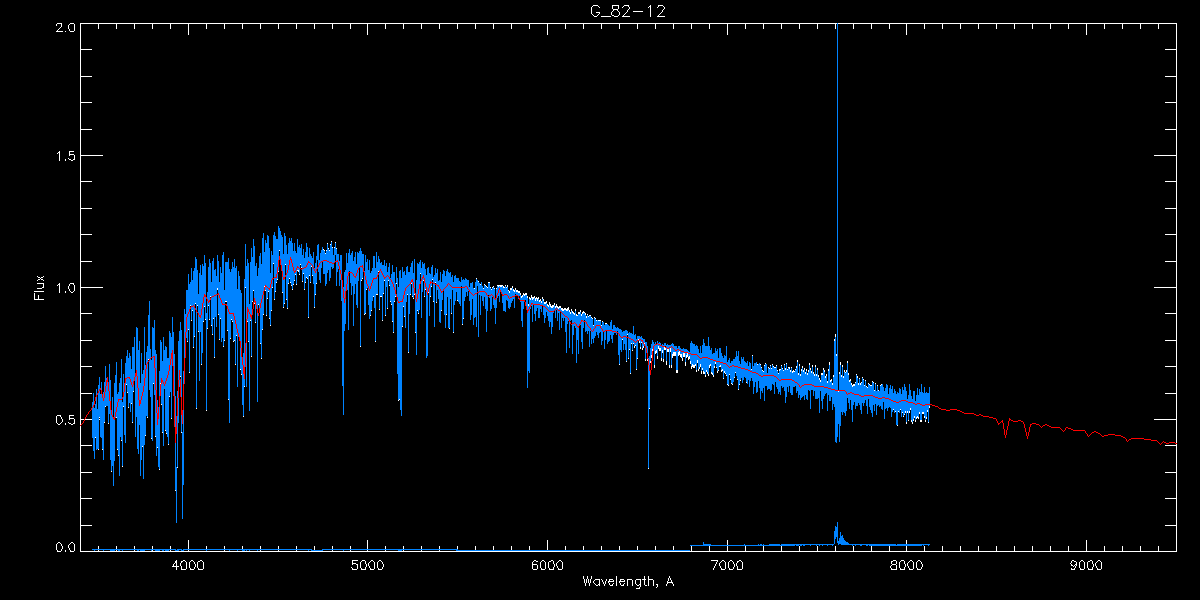Click the 1.5 y-axis tick label
Viewport: 1200px width, 600px height.
pyautogui.click(x=66, y=157)
